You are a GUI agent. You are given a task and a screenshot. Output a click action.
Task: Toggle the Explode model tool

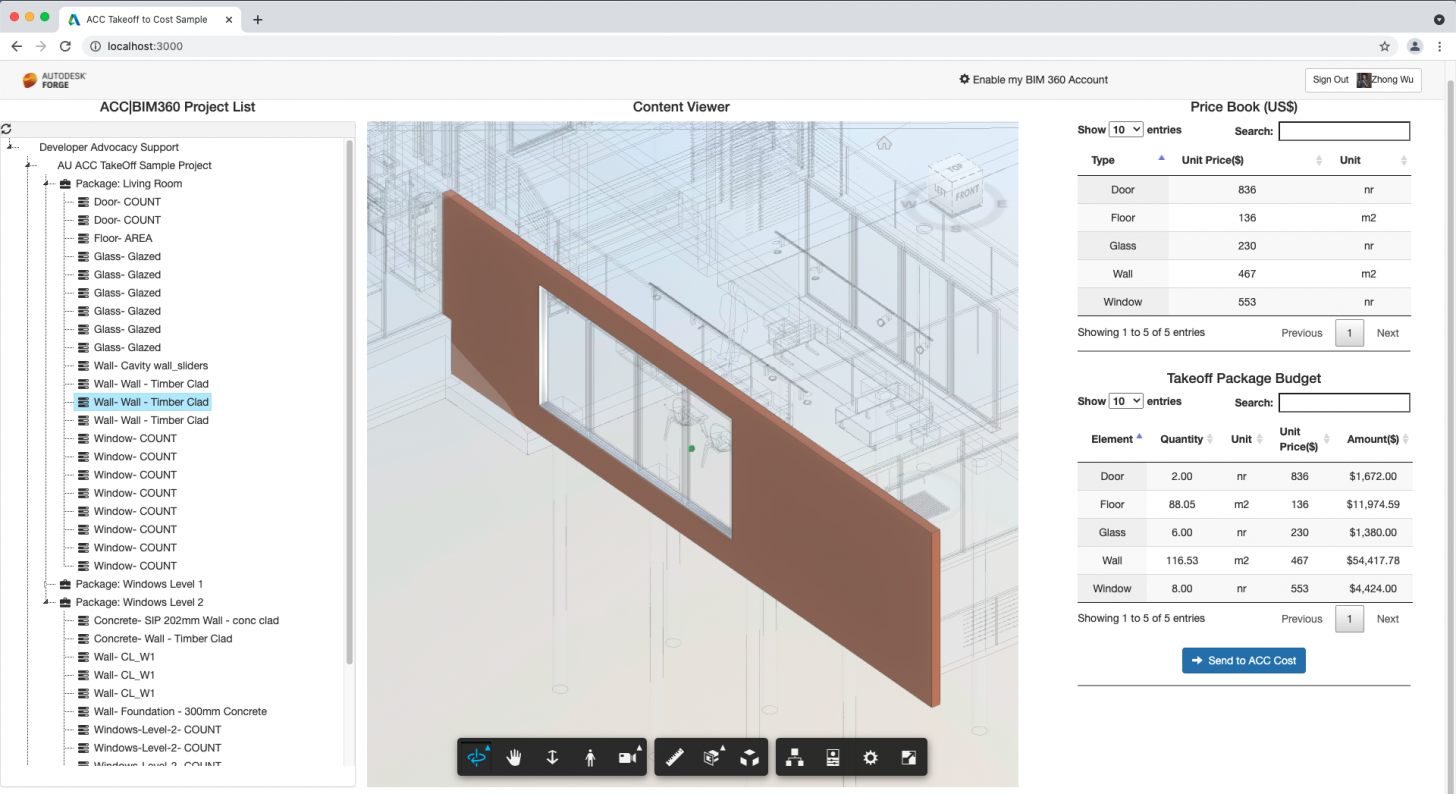pos(749,758)
